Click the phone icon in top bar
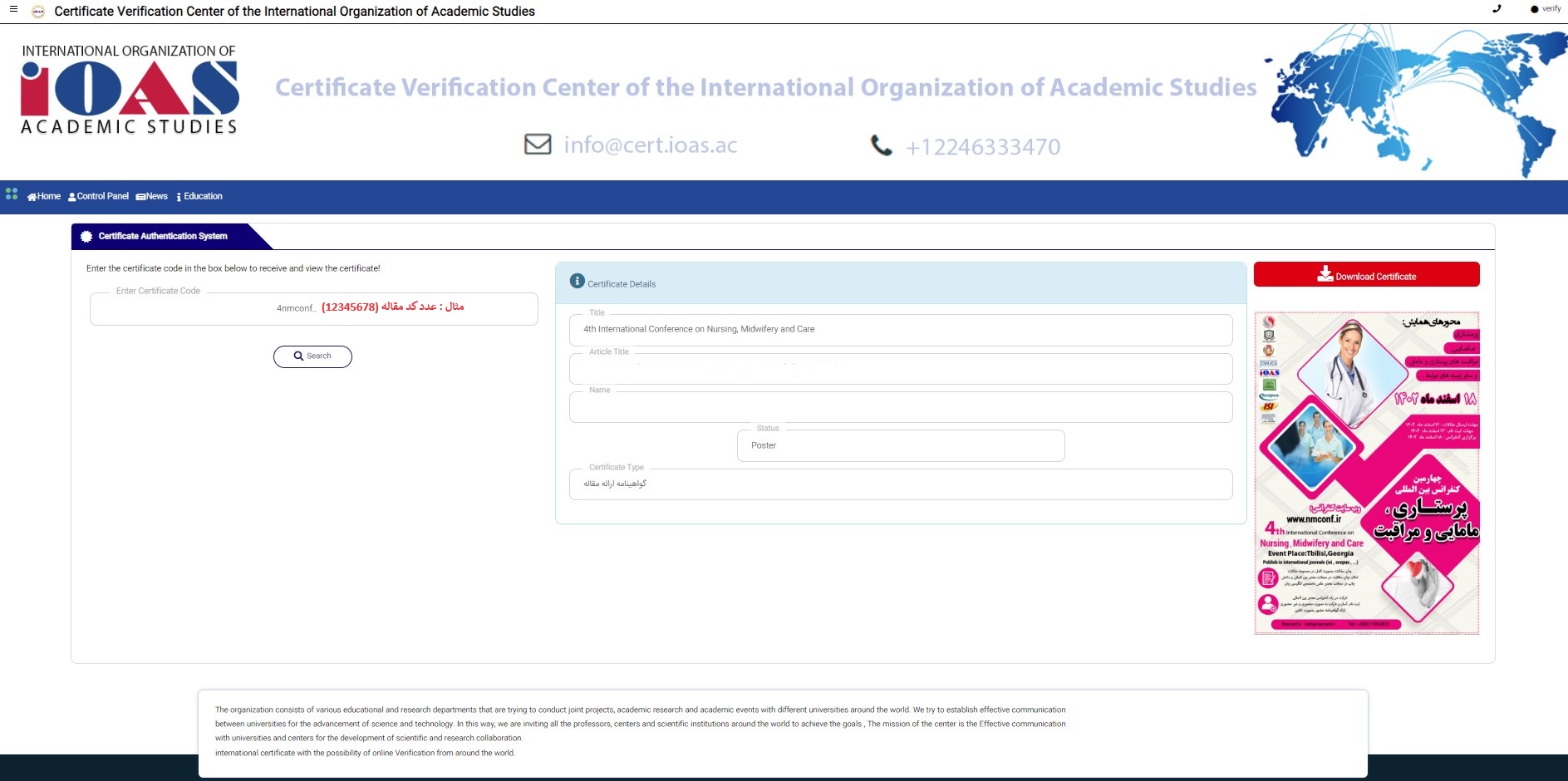 click(1497, 8)
